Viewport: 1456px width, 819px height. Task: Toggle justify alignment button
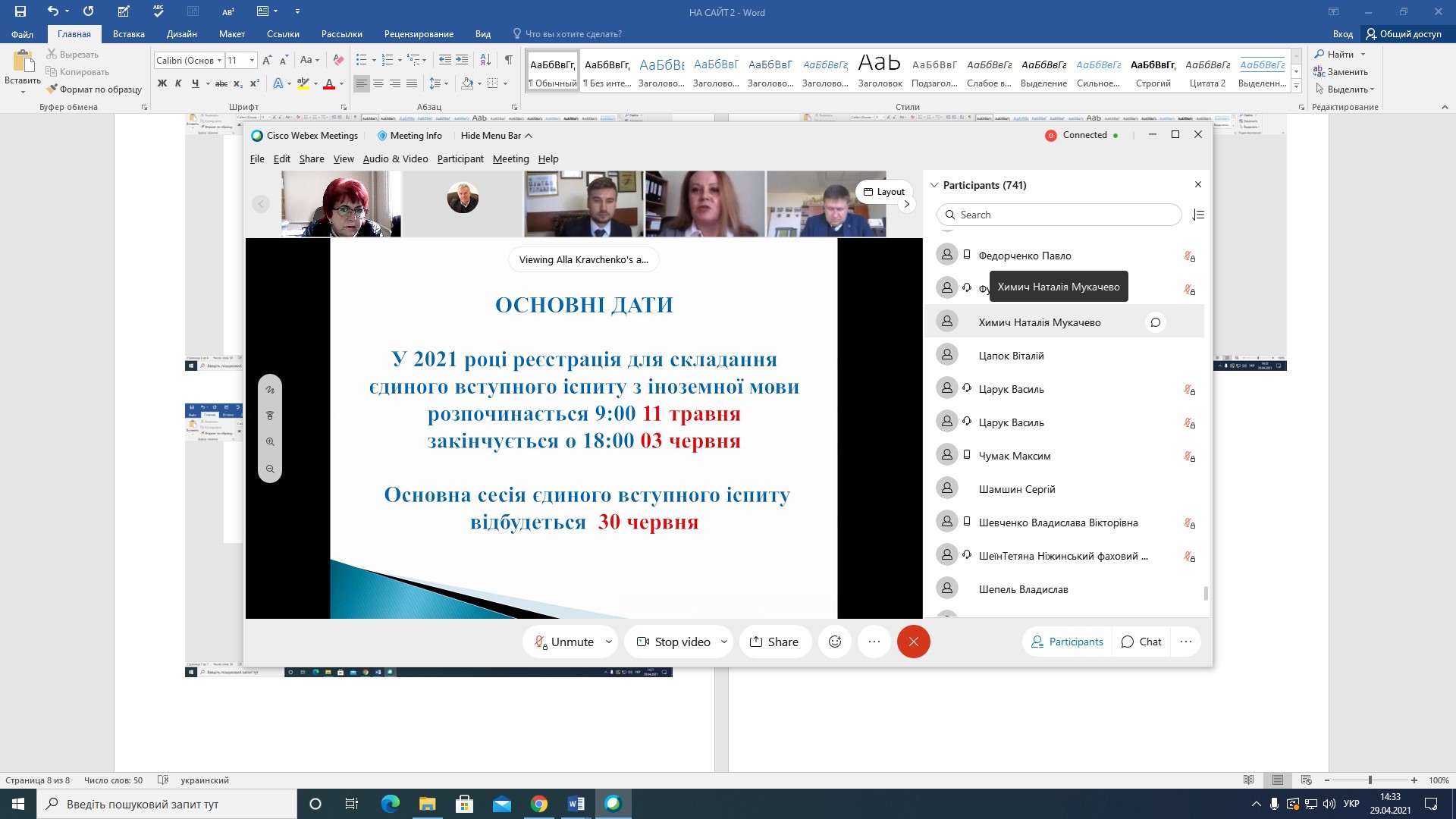pos(412,83)
